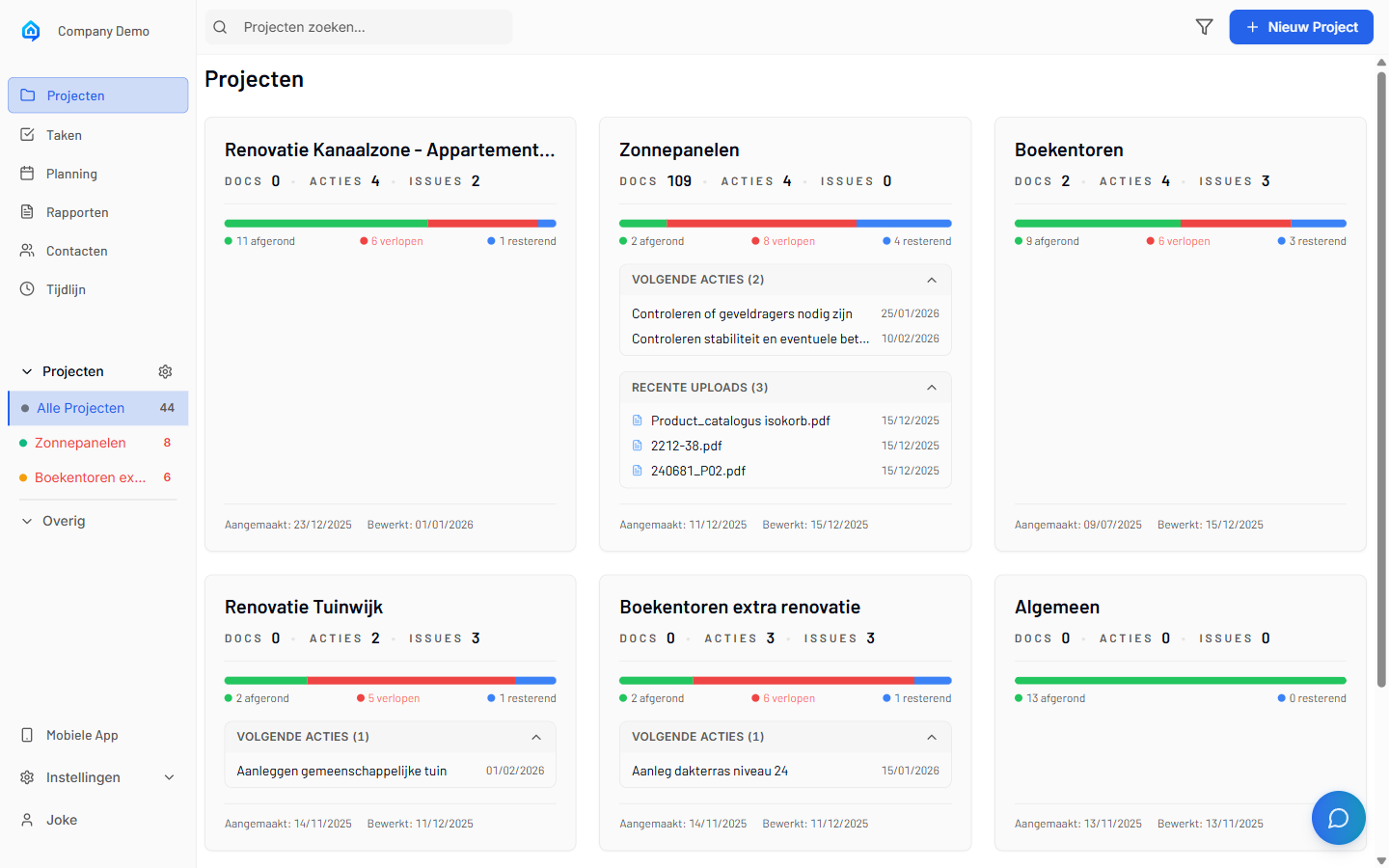Open the chat bubble in bottom right
The image size is (1389, 868).
tap(1339, 818)
